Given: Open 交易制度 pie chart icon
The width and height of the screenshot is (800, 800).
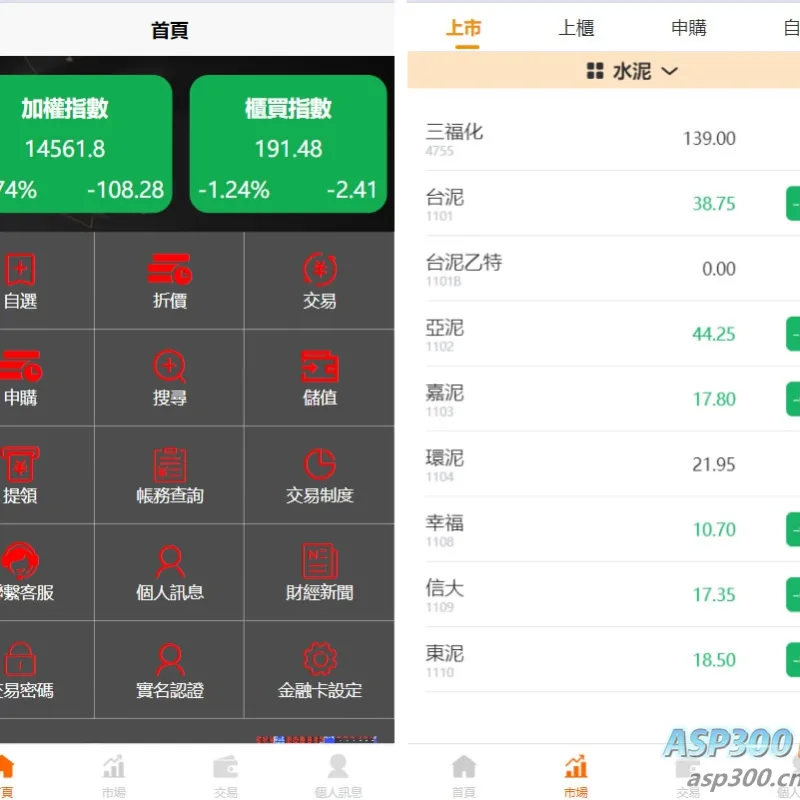Looking at the screenshot, I should [319, 464].
